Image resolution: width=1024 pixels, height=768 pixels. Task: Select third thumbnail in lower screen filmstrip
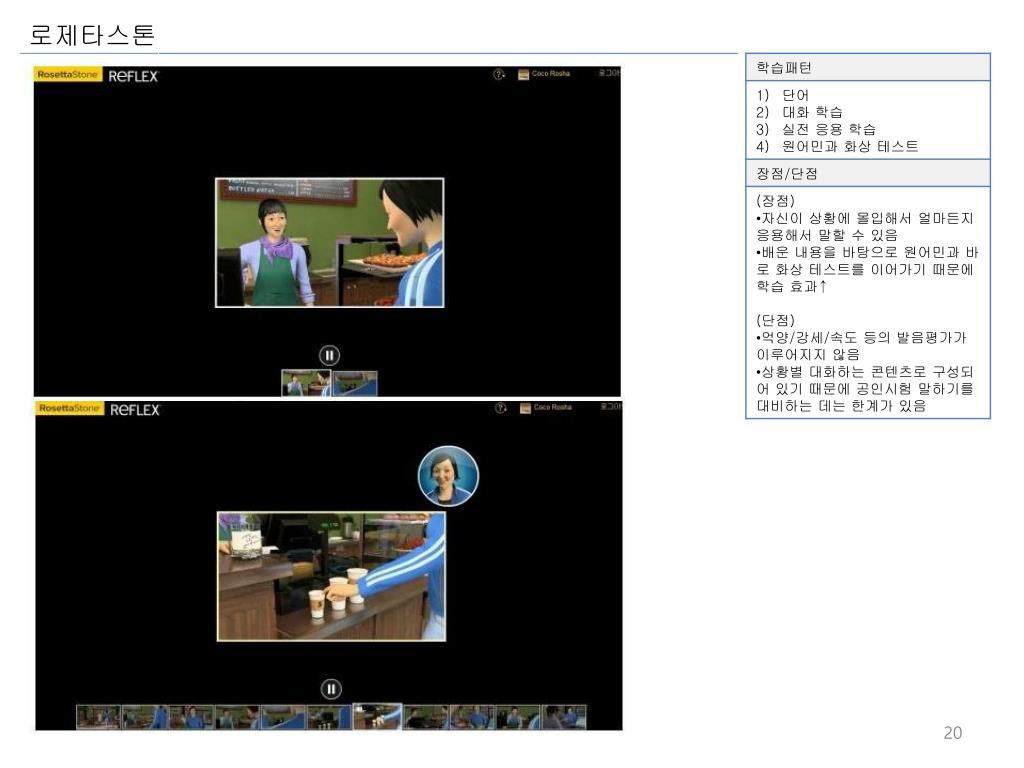pos(191,716)
